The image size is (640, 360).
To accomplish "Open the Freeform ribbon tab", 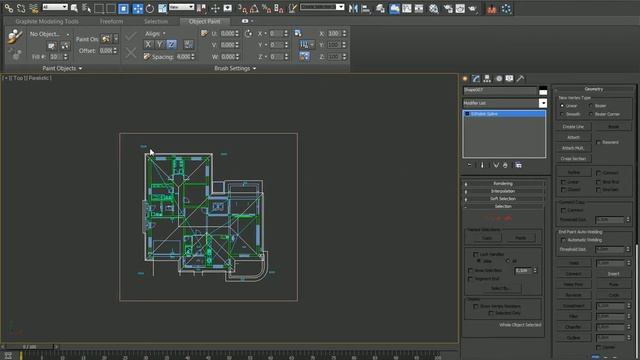I will (x=111, y=21).
